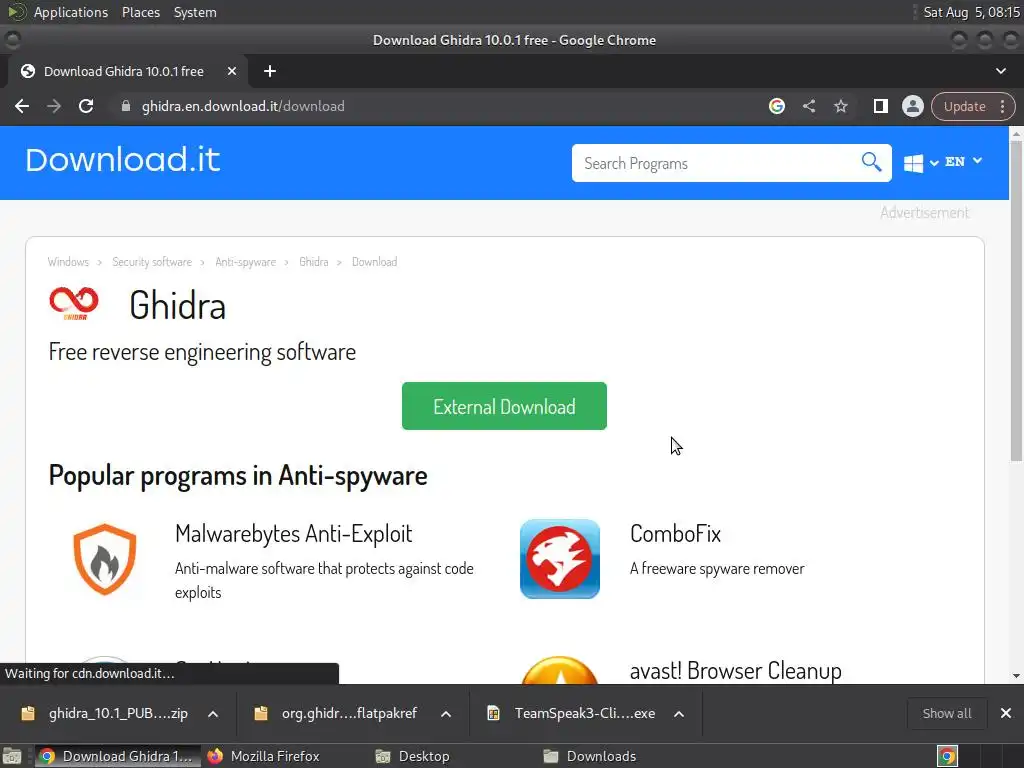Bookmark this page with the star icon
Screen dimensions: 1024x768
[x=840, y=106]
